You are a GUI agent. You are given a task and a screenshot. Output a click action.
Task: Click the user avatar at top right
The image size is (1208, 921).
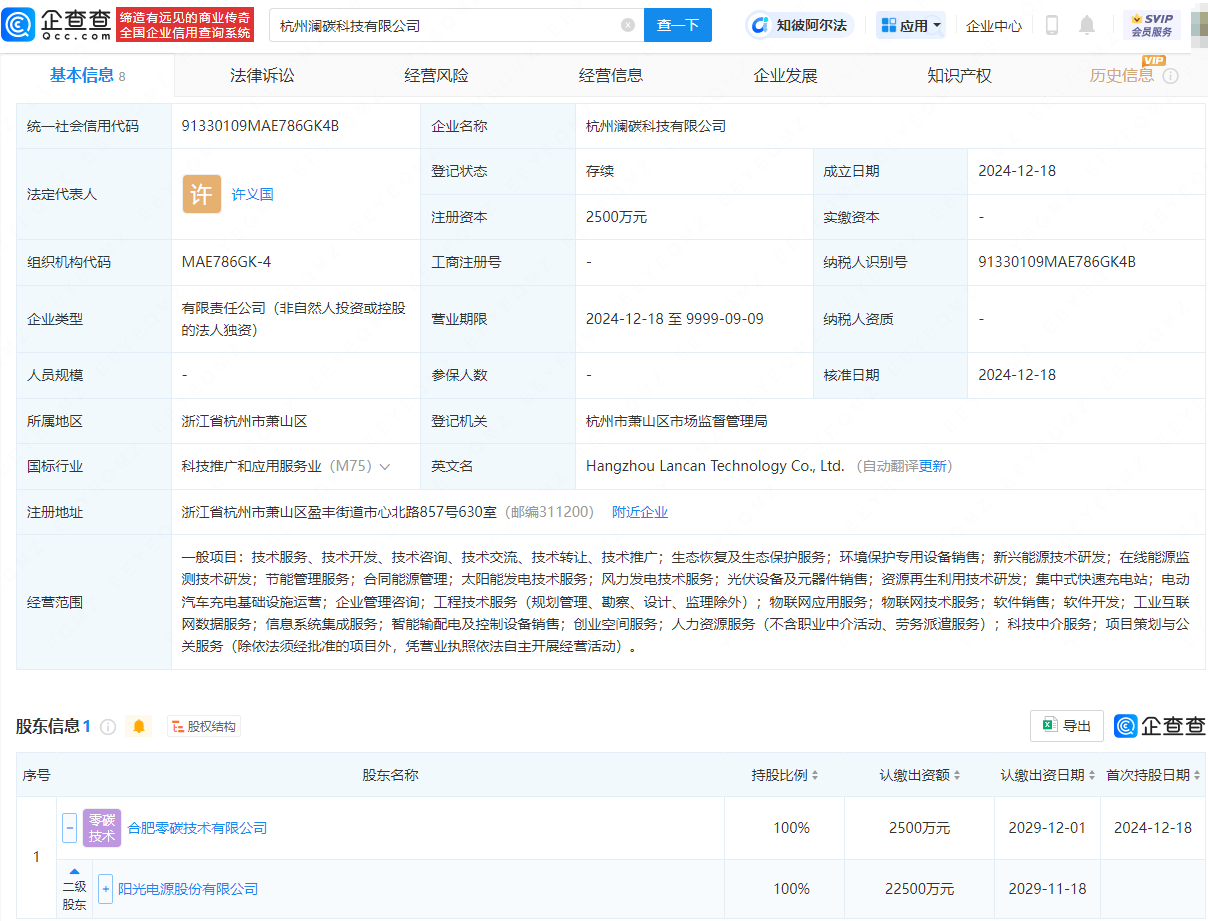pyautogui.click(x=1199, y=25)
